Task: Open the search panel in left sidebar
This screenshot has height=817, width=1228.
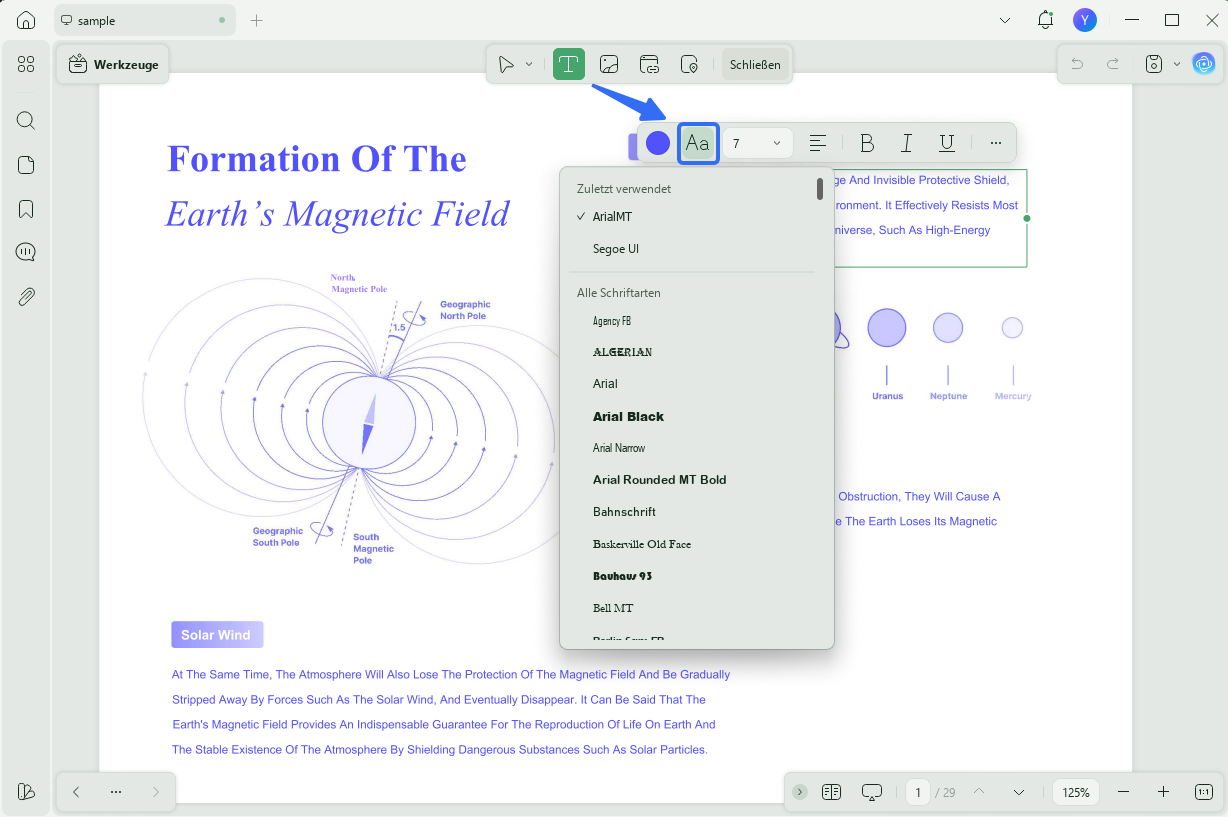Action: pyautogui.click(x=26, y=121)
